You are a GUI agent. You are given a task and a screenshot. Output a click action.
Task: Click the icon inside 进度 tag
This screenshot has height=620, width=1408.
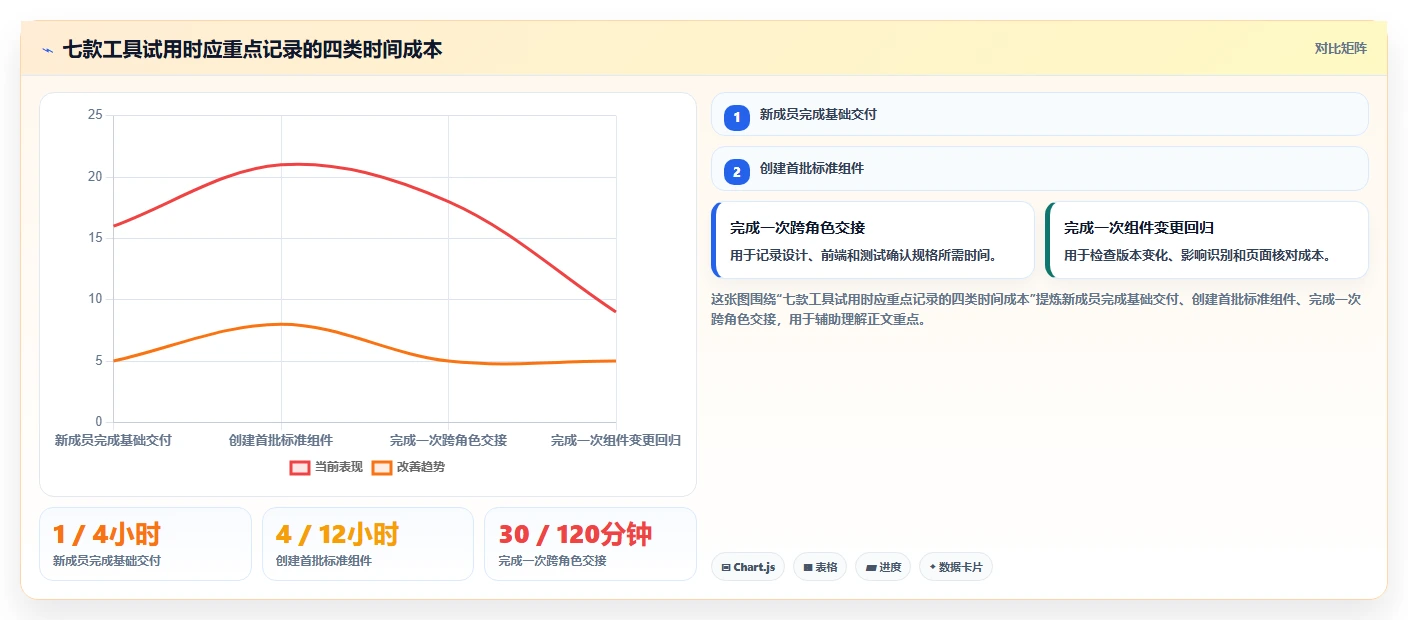coord(870,567)
